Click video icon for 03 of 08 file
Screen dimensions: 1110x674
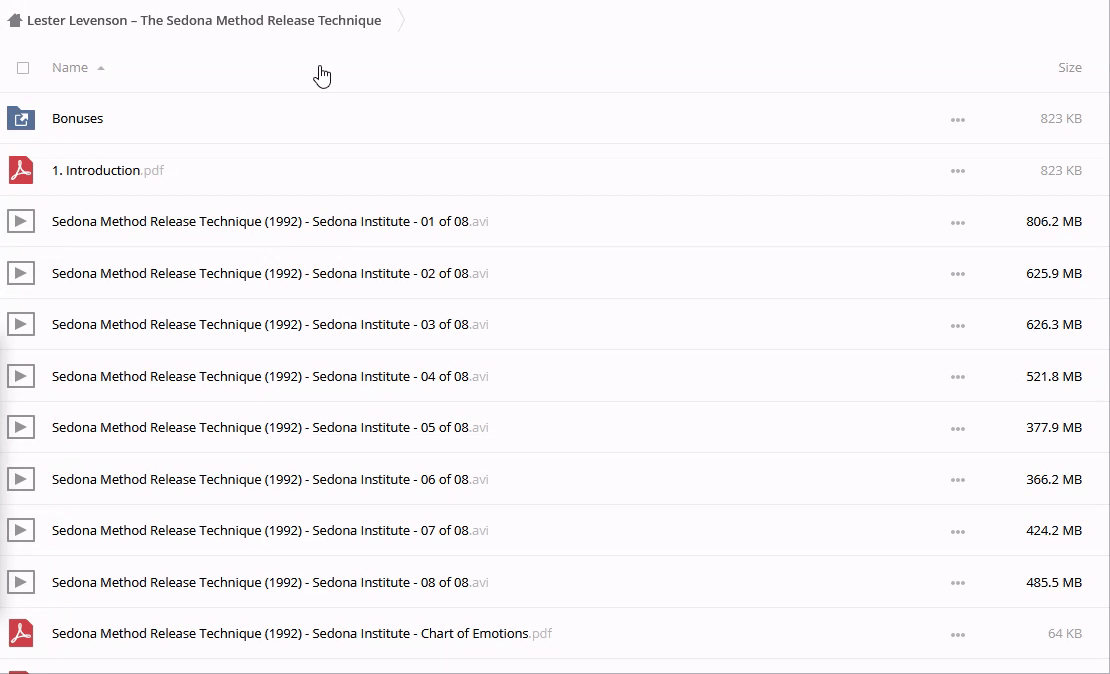(x=21, y=325)
